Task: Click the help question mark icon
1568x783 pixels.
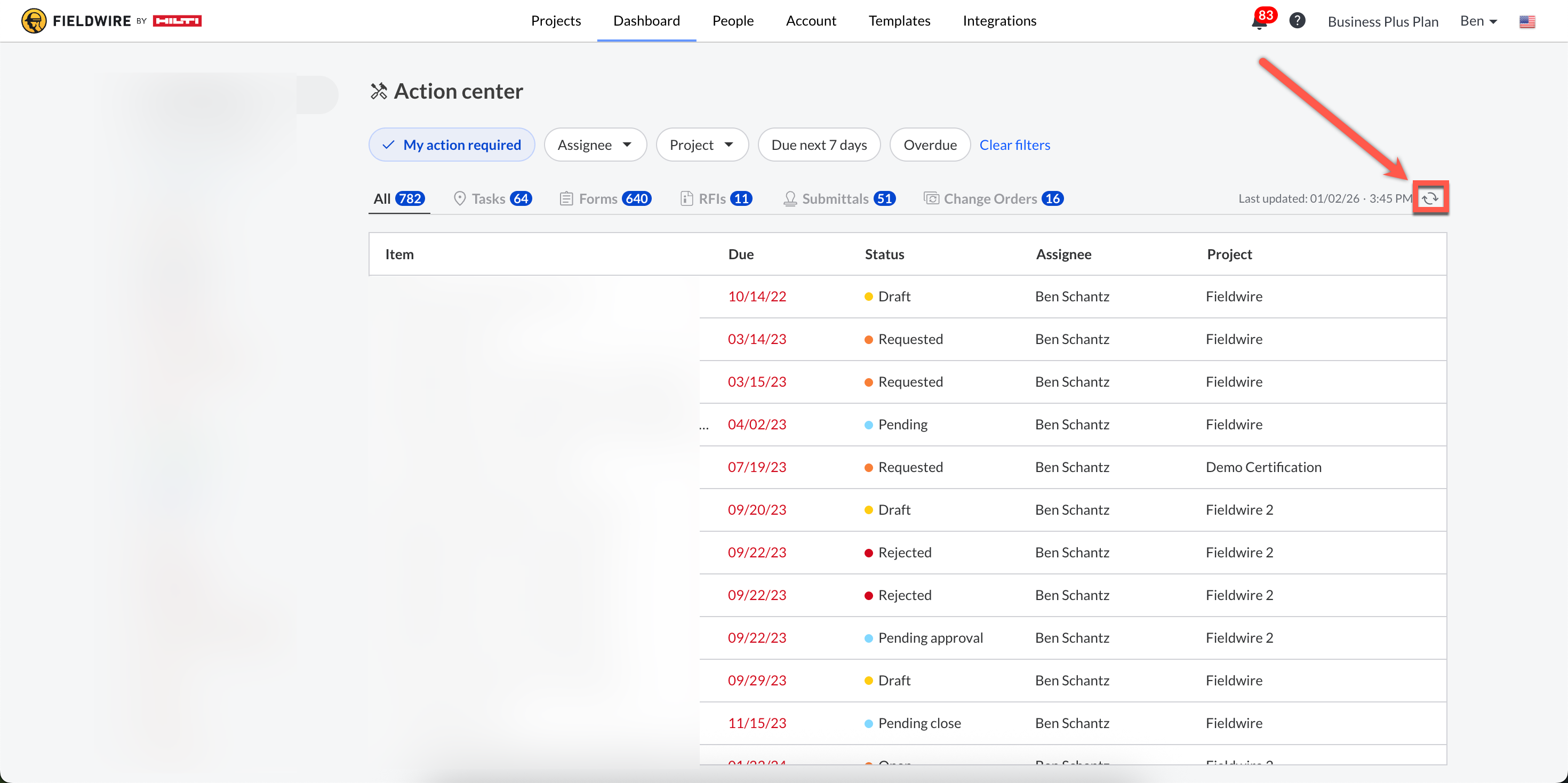Action: (1297, 21)
